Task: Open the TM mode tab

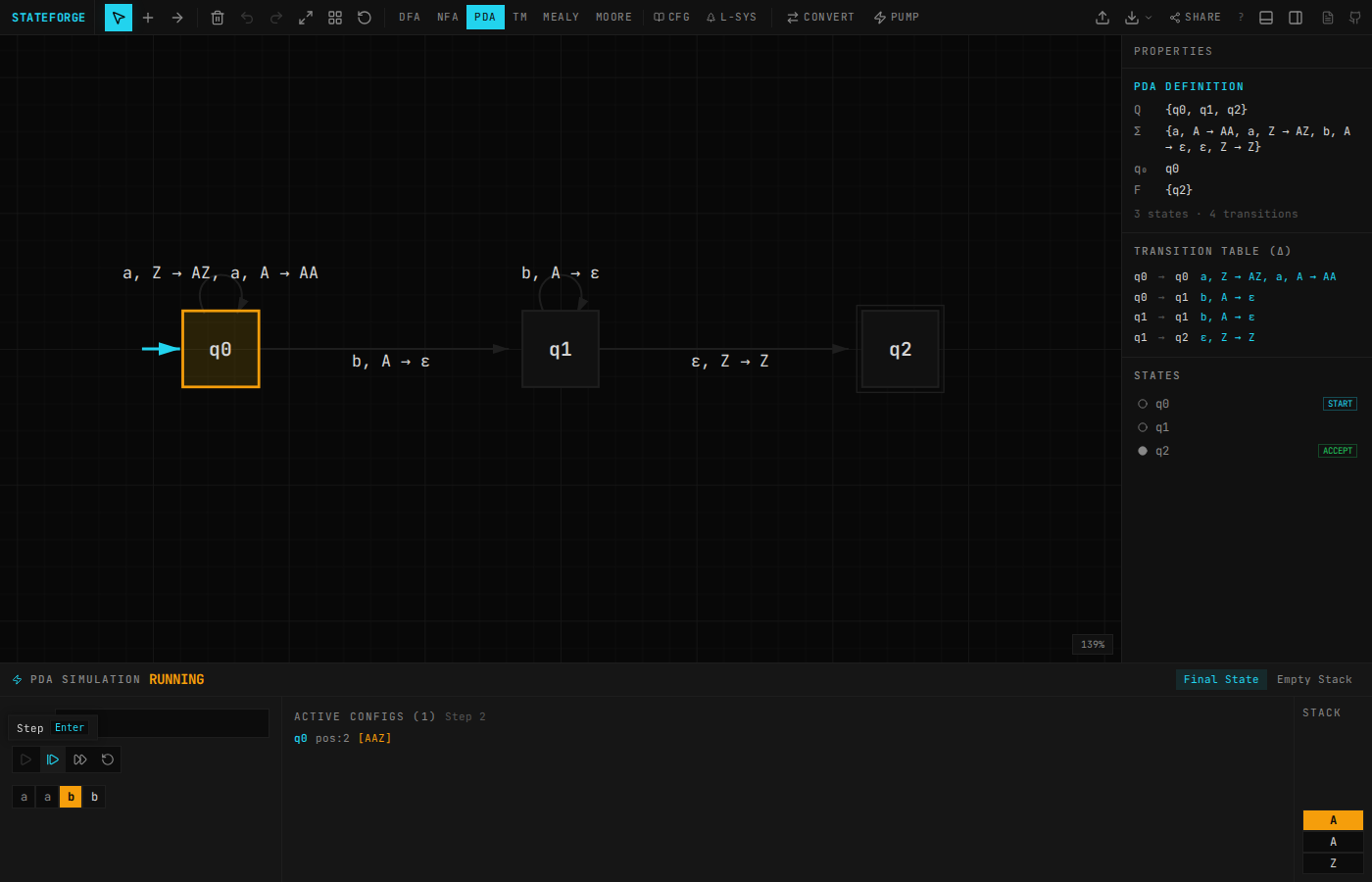Action: click(x=519, y=17)
